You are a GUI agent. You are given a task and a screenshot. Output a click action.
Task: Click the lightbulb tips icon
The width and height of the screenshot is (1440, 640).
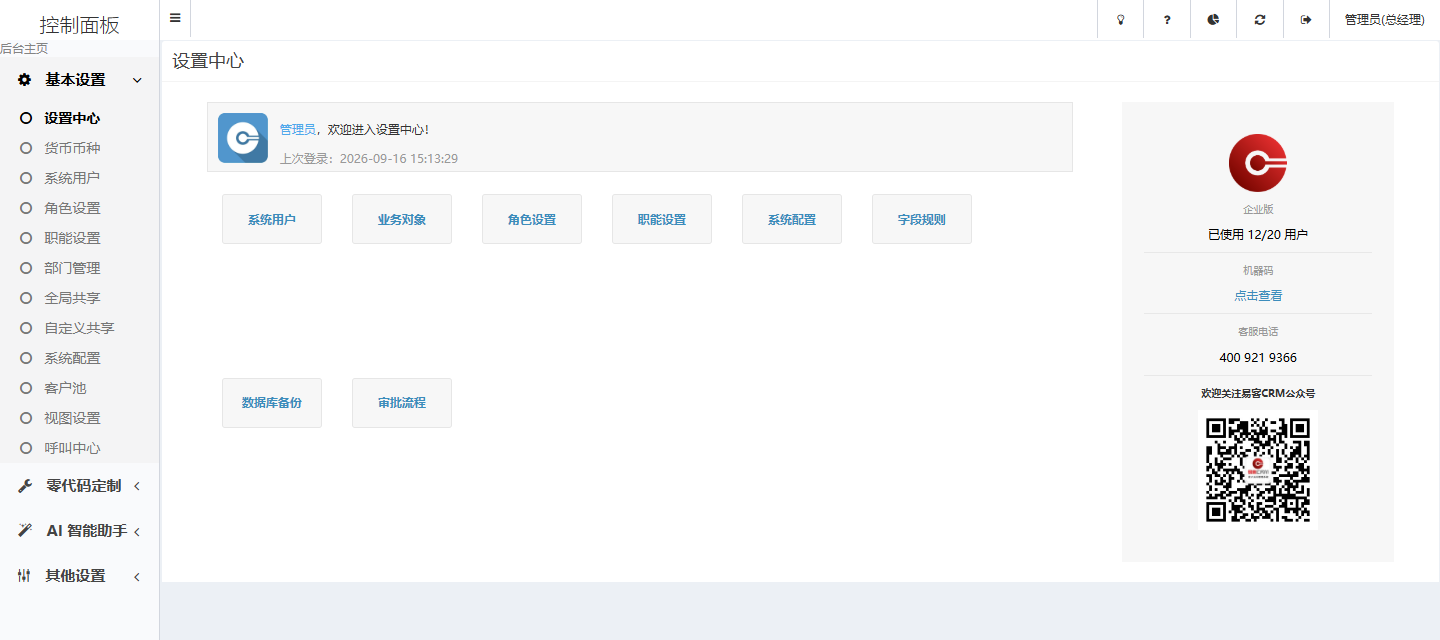[x=1120, y=19]
